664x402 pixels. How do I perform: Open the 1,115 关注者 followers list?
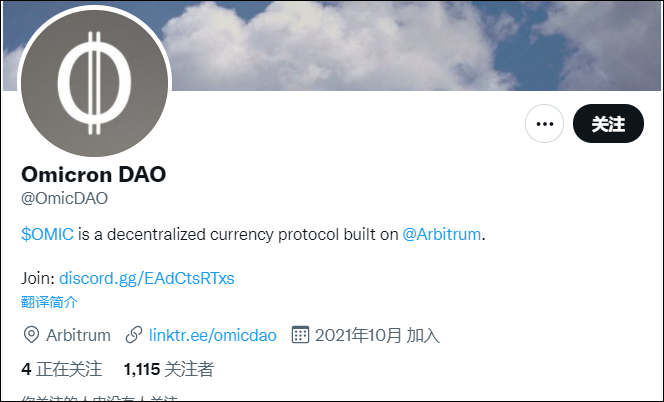pyautogui.click(x=169, y=369)
